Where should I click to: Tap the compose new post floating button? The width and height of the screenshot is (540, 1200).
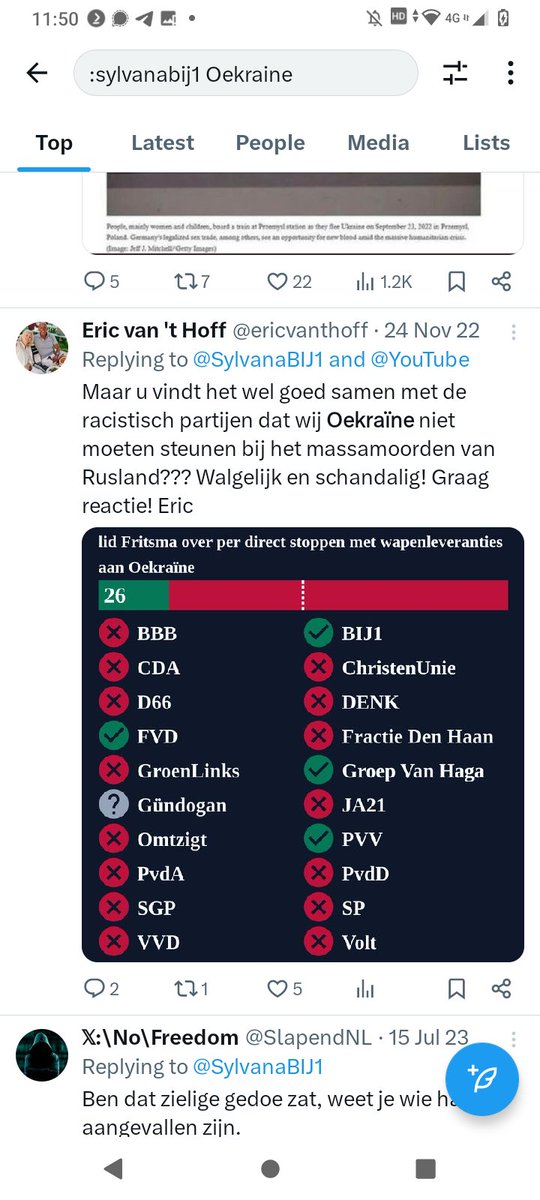point(482,1079)
